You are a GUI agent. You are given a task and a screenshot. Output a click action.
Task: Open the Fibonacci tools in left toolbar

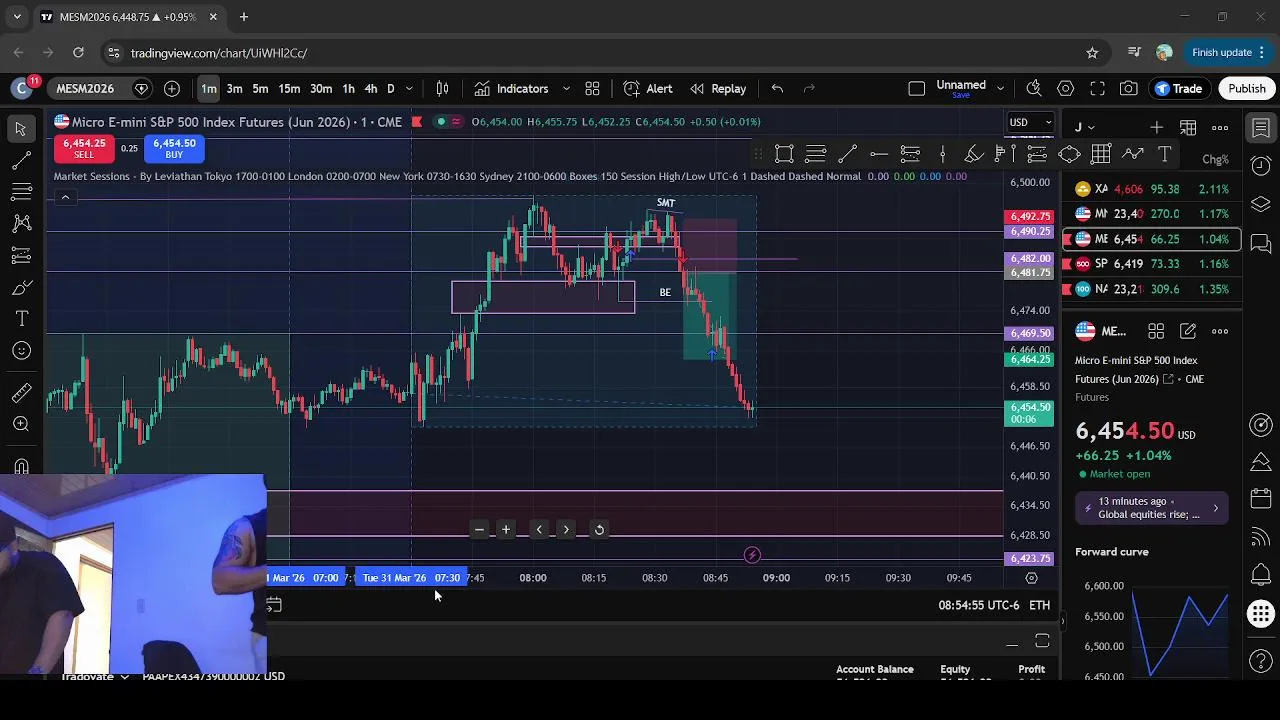21,192
